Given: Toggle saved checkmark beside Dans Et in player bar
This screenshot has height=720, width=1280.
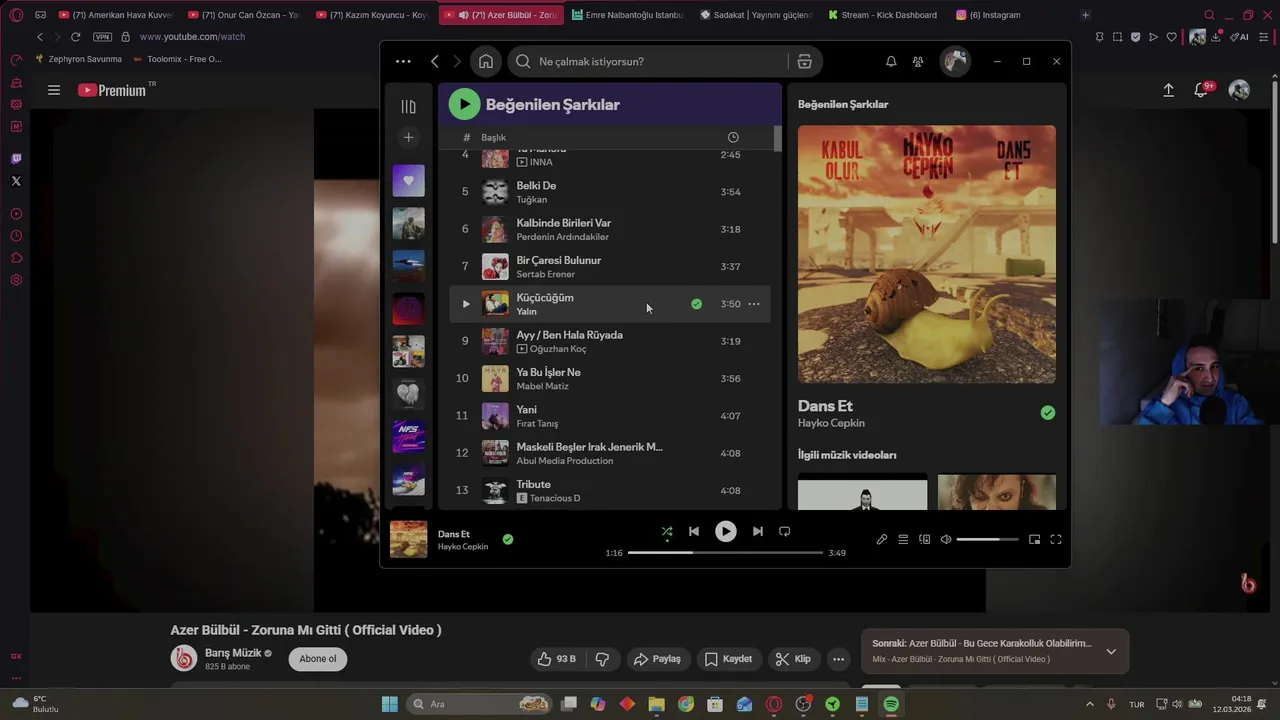Looking at the screenshot, I should click(x=508, y=539).
